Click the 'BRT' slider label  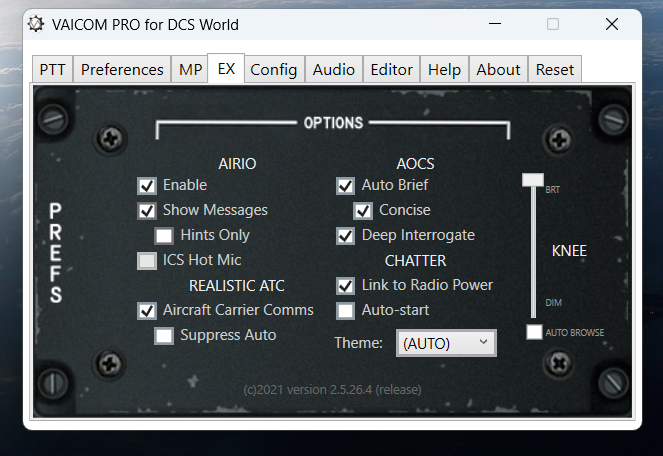click(552, 190)
